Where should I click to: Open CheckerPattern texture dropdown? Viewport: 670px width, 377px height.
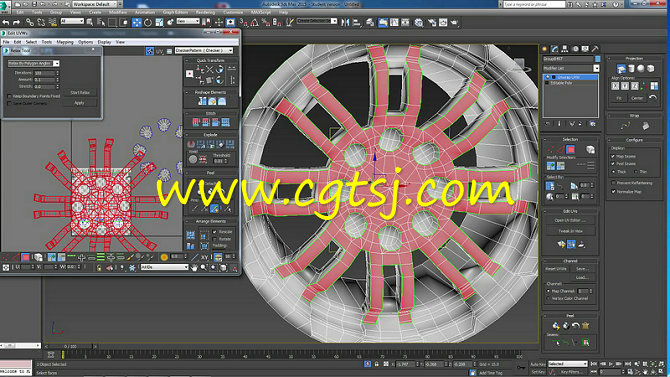click(204, 50)
